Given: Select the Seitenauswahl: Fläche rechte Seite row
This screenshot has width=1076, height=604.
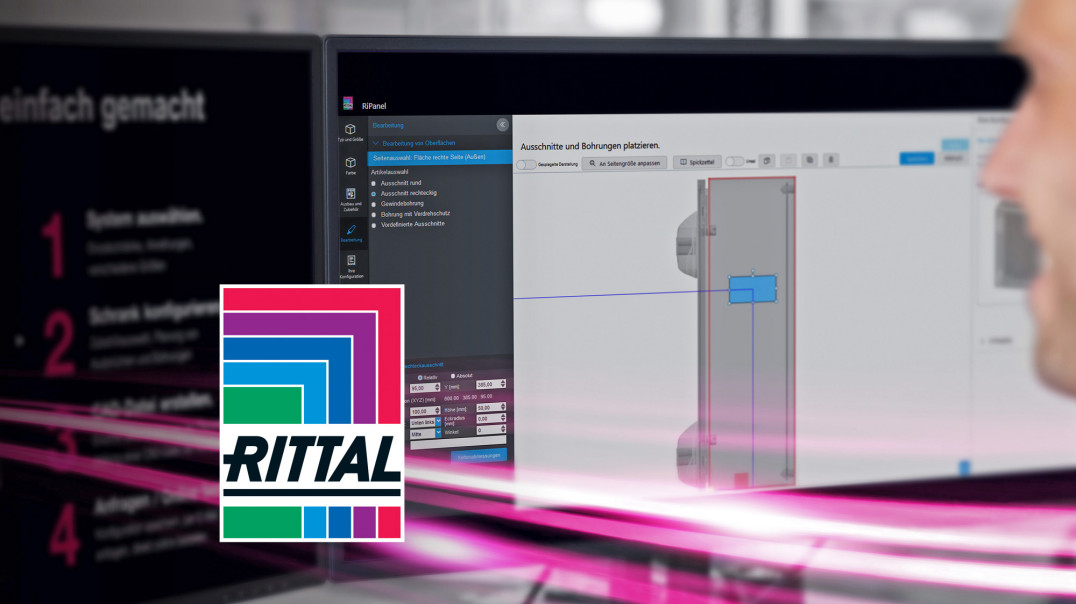Looking at the screenshot, I should (440, 157).
